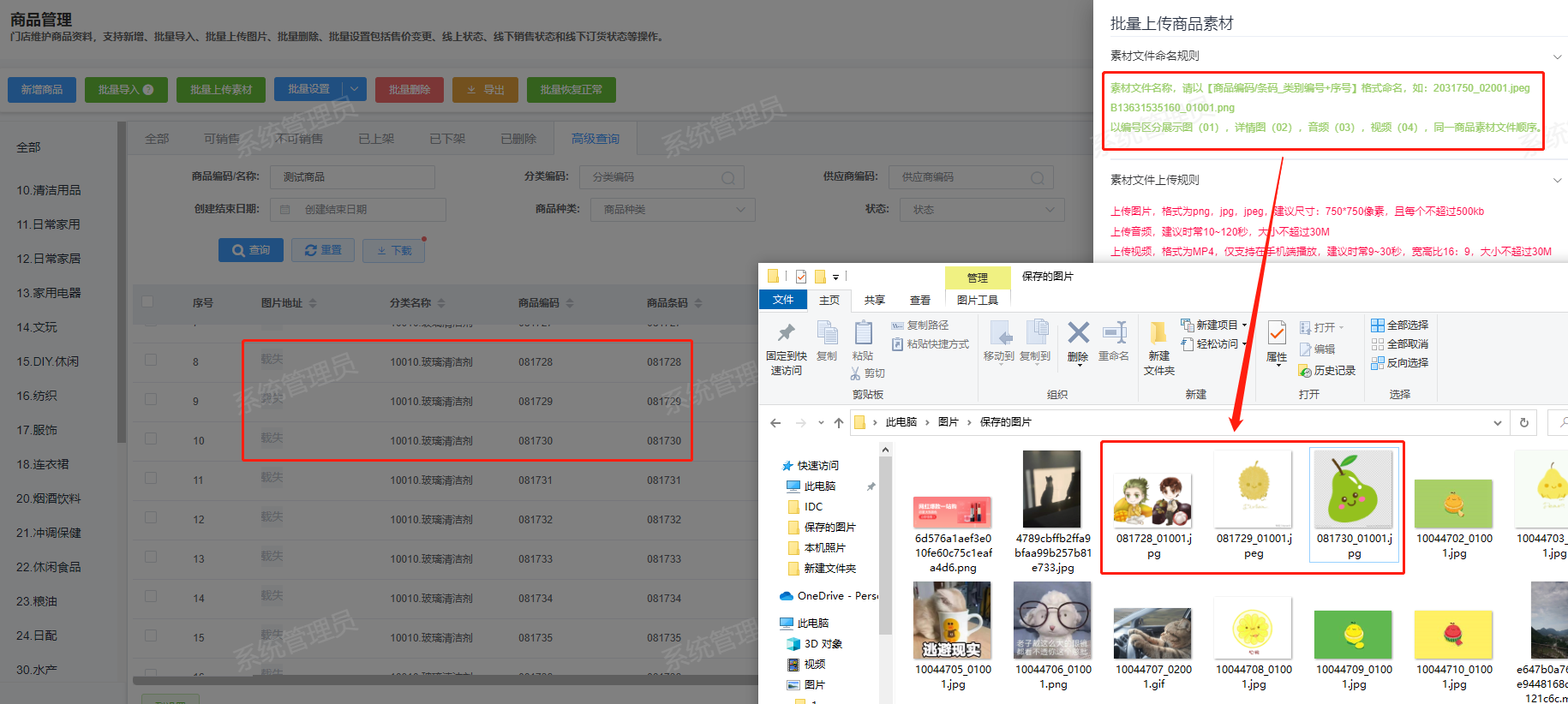Open the arrow beside 批量设置 button
This screenshot has width=1568, height=704.
(355, 89)
